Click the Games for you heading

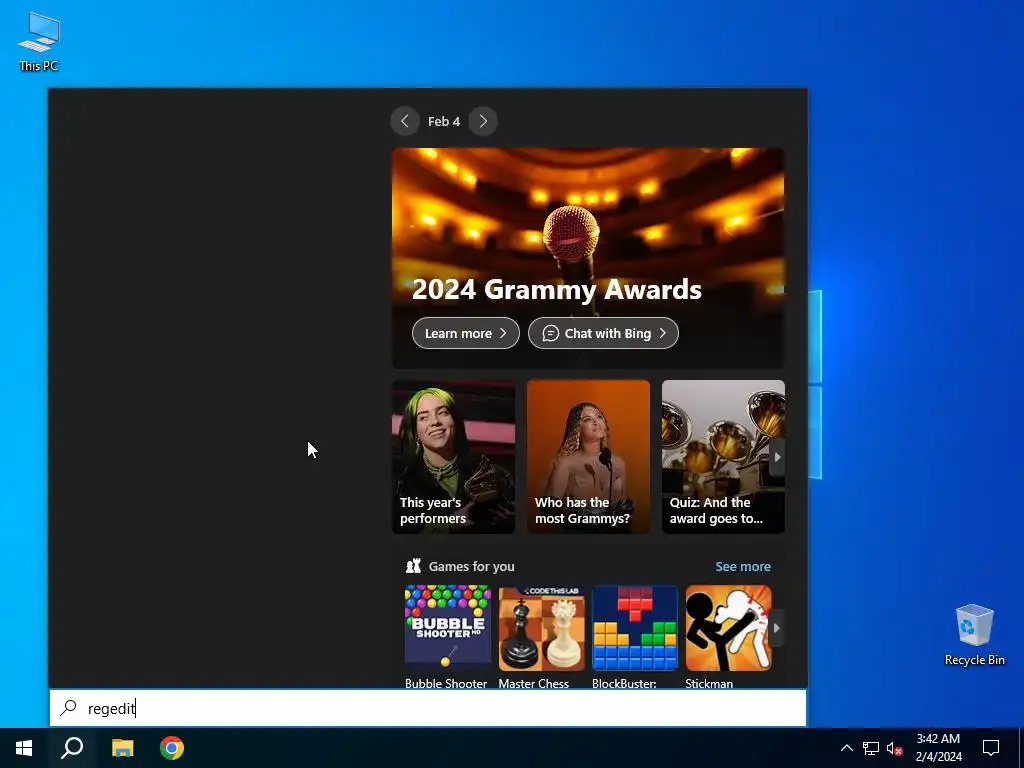point(472,566)
